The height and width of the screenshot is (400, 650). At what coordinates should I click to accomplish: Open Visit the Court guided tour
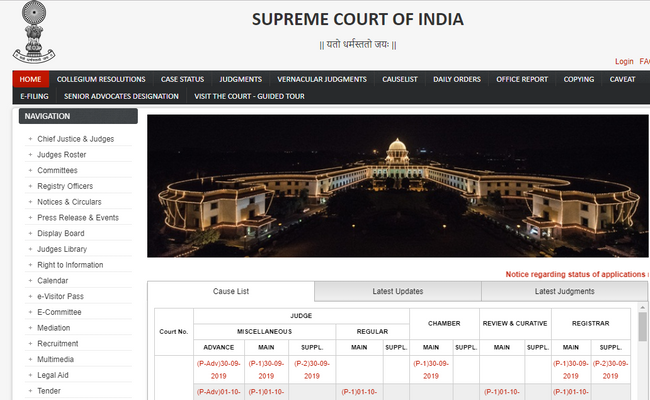point(250,96)
